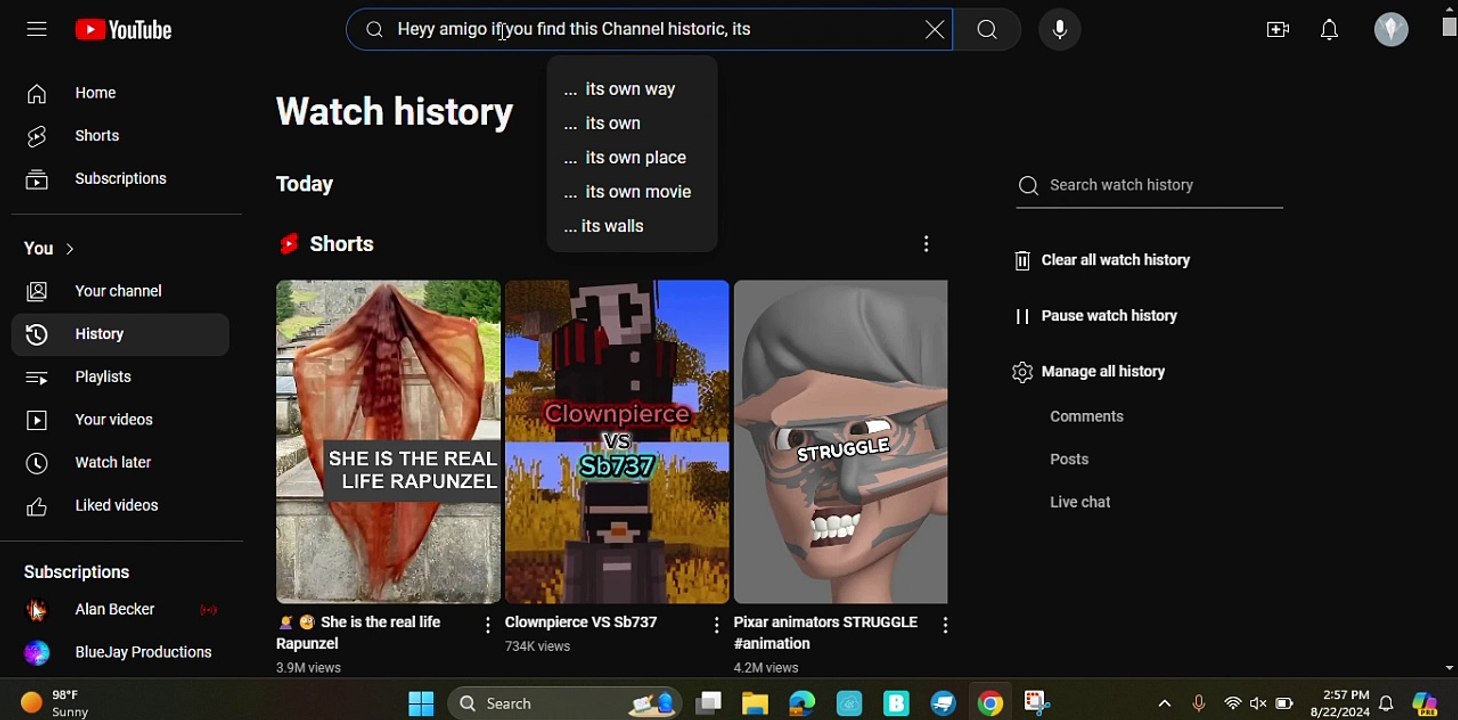Viewport: 1458px width, 720px height.
Task: Open options for Rapunzel short
Action: click(x=488, y=625)
